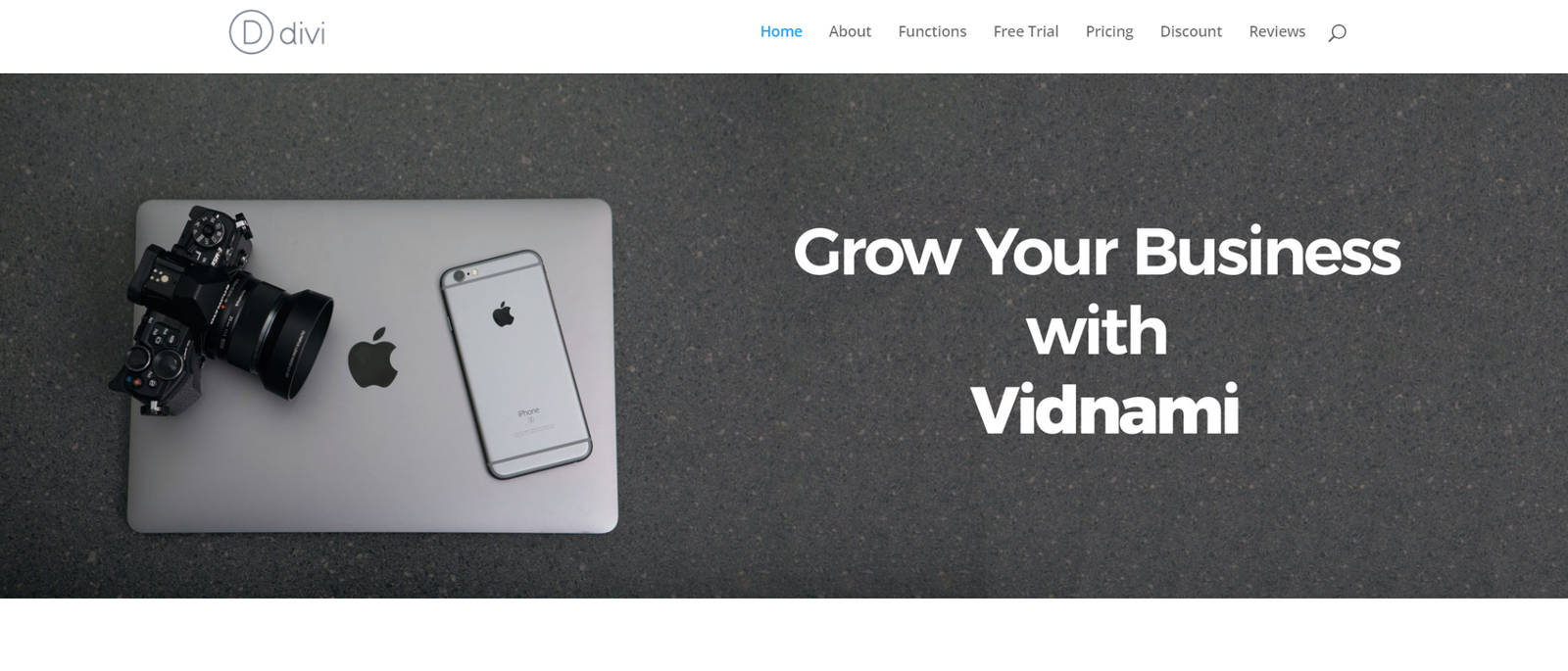Click the Divi logo in the header
1568x671 pixels.
click(x=277, y=32)
